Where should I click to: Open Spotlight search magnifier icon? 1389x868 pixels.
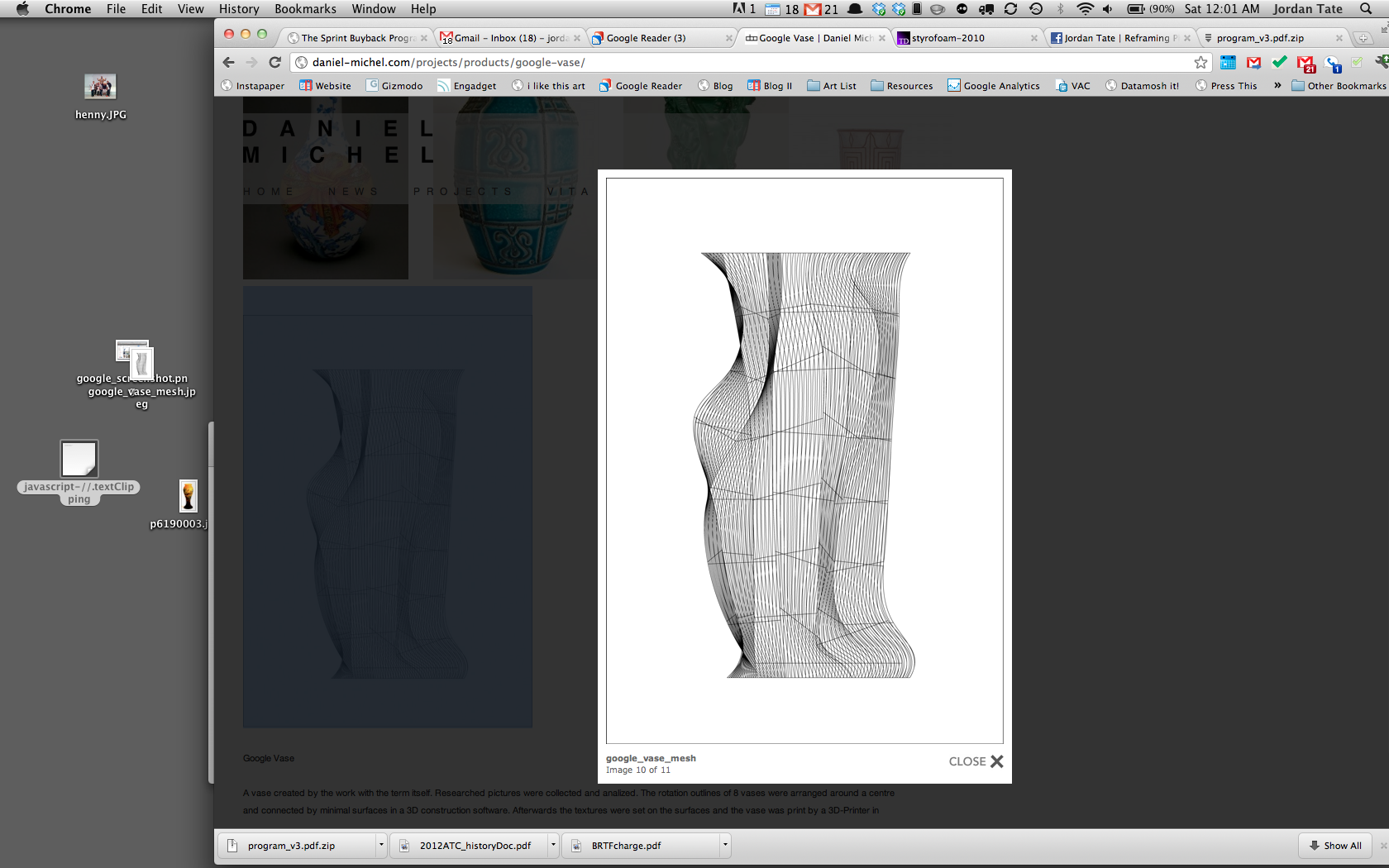tap(1366, 9)
